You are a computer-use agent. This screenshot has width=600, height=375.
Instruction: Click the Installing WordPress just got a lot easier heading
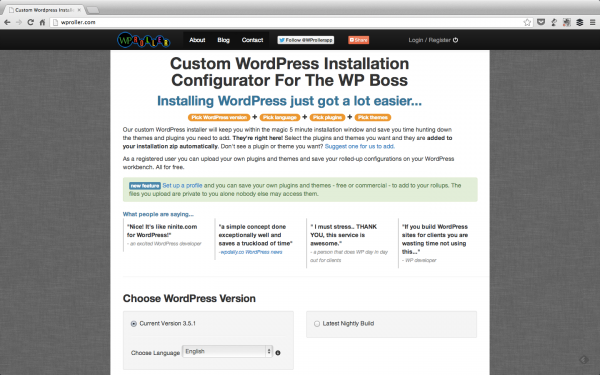pos(289,101)
